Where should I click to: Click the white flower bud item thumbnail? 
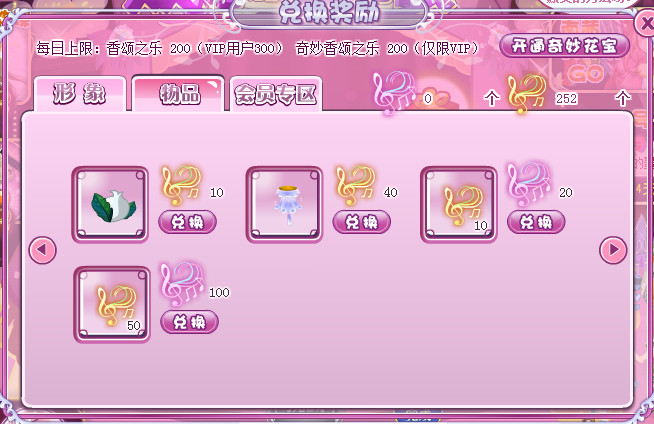coord(110,204)
